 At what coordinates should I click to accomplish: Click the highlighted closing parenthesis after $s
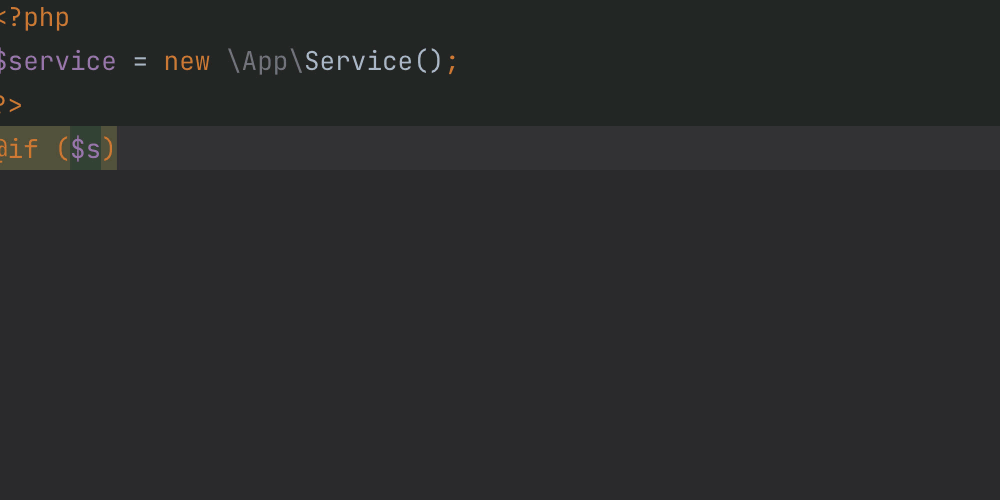coord(109,149)
